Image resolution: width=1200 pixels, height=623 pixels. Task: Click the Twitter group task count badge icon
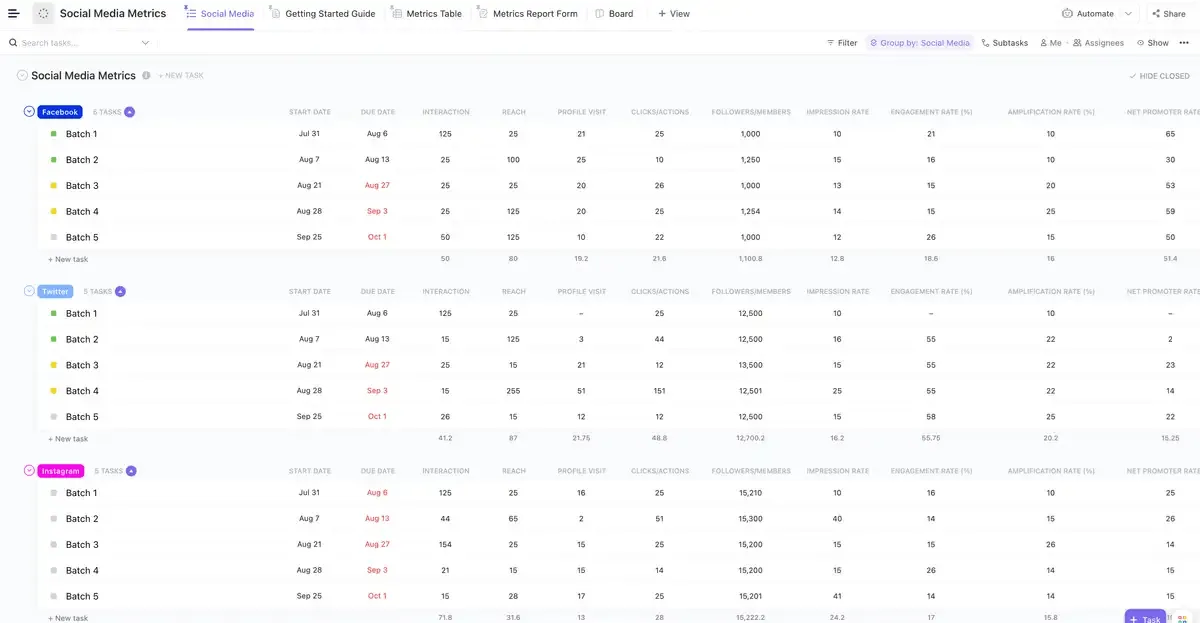(x=120, y=292)
